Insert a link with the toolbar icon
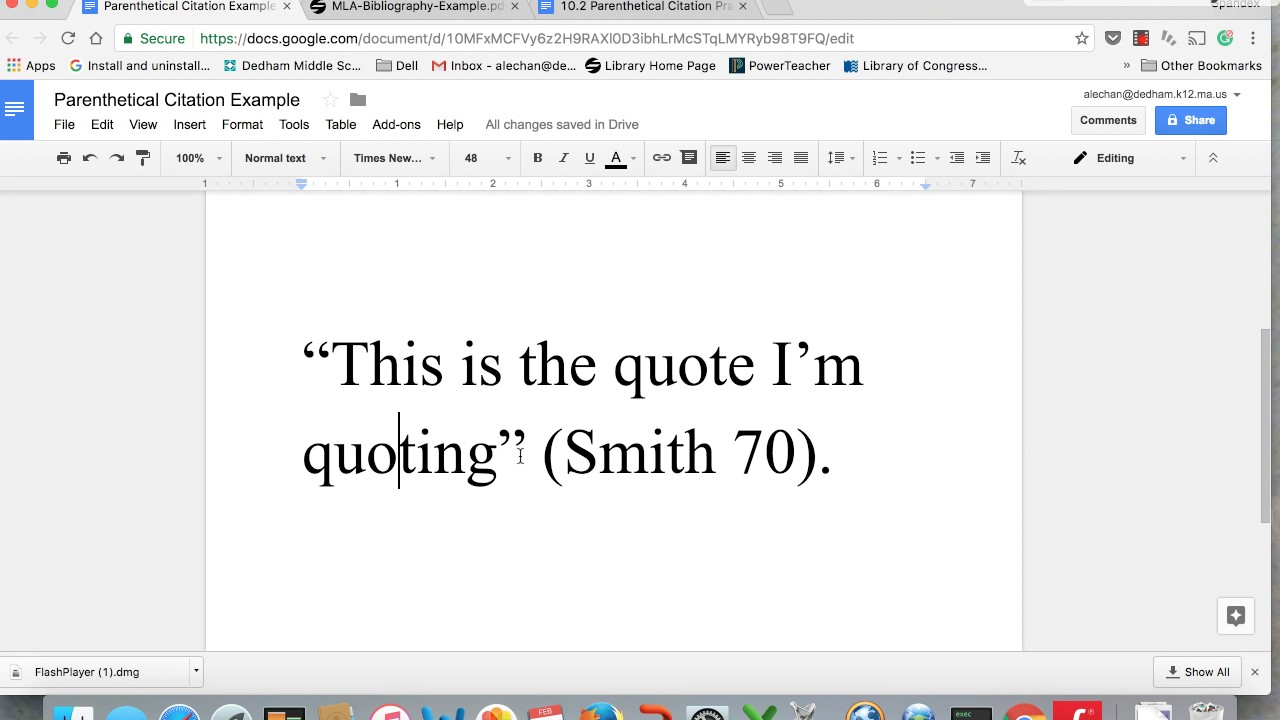This screenshot has height=720, width=1280. click(662, 158)
